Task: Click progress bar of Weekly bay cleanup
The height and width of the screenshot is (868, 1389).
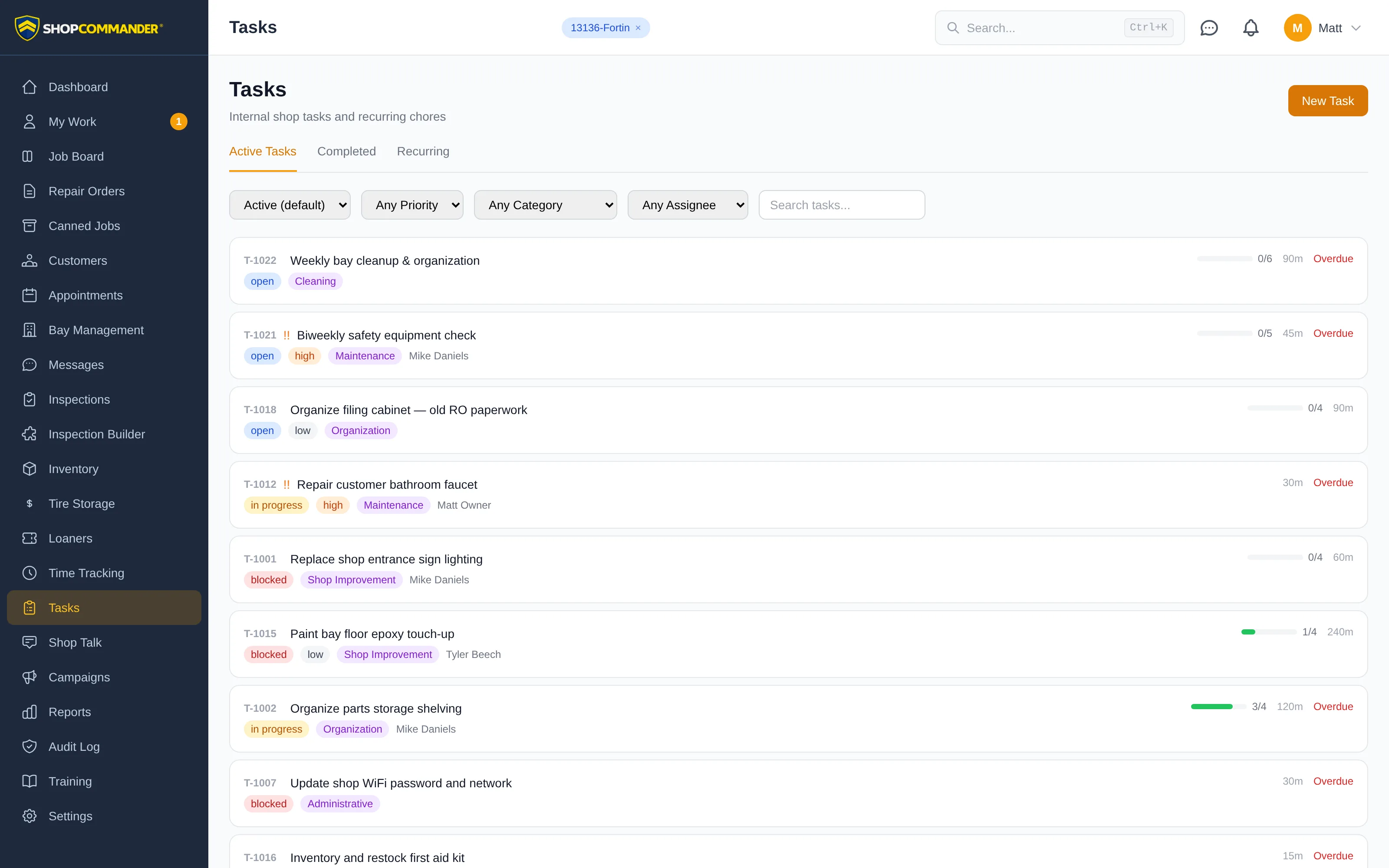Action: 1224,259
